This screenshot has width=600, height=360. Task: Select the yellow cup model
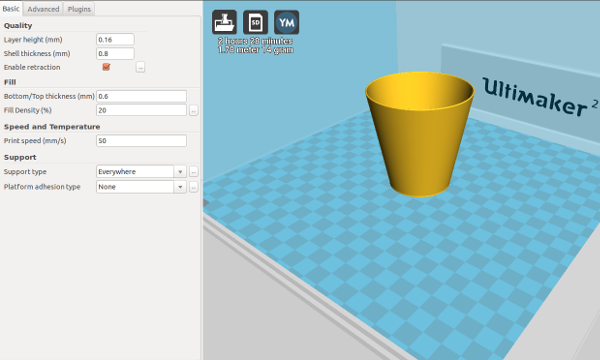click(x=420, y=134)
